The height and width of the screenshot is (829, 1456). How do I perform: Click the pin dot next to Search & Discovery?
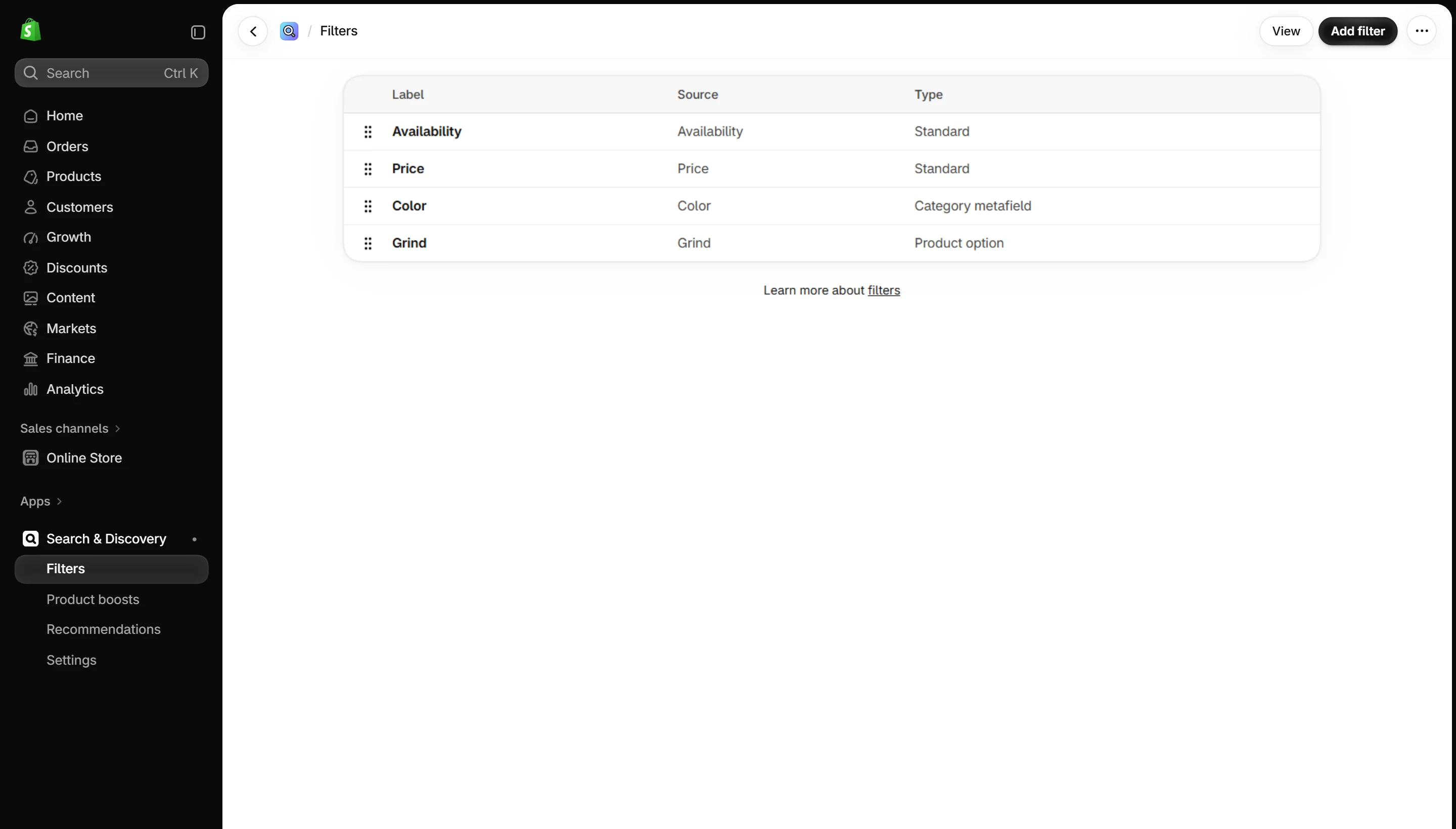pos(194,539)
